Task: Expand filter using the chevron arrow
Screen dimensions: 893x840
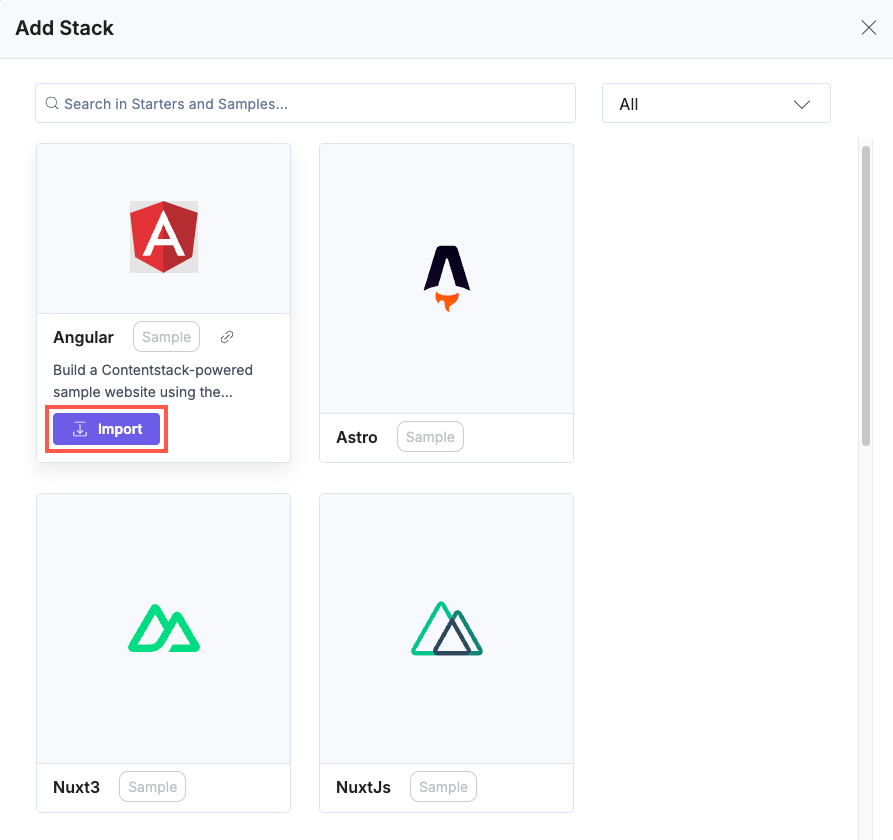Action: (801, 104)
